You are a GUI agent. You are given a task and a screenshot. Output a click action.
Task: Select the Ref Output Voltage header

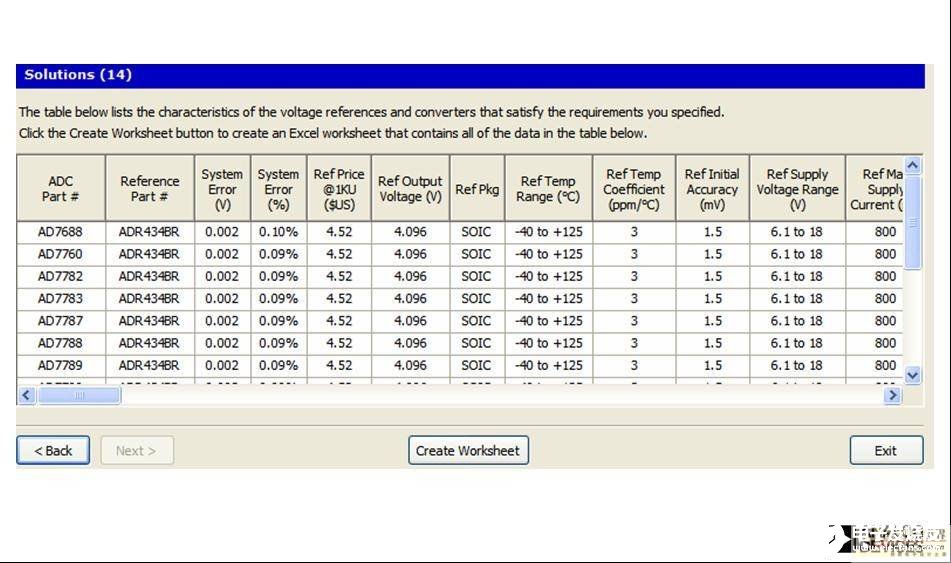click(410, 189)
